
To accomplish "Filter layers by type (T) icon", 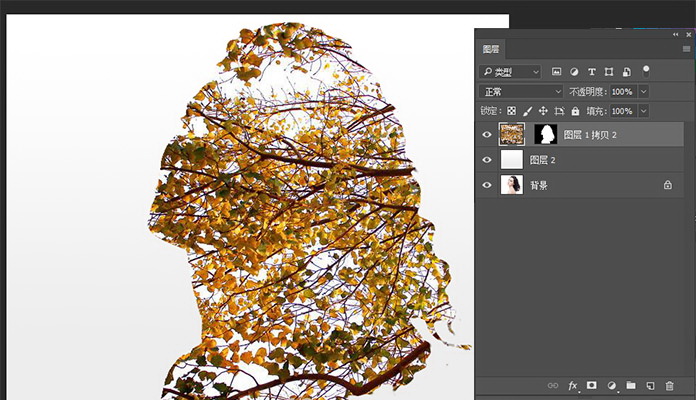I will click(592, 72).
